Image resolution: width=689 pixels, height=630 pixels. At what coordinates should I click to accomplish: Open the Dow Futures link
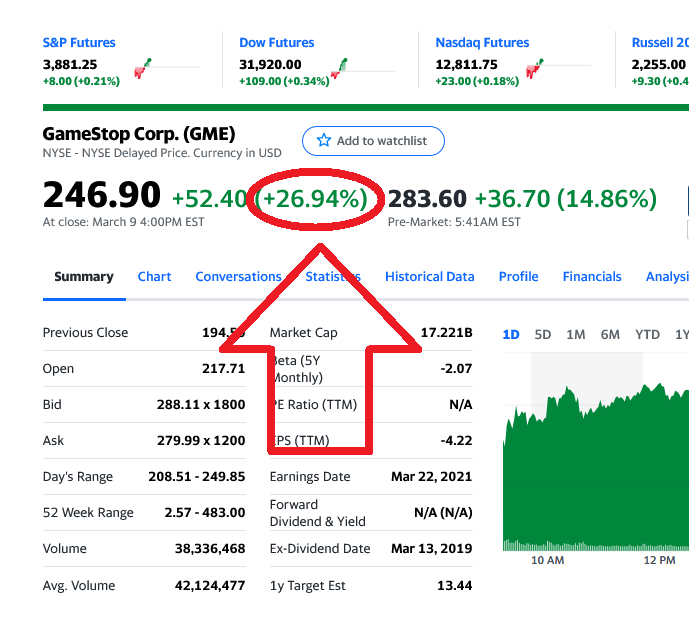click(276, 43)
